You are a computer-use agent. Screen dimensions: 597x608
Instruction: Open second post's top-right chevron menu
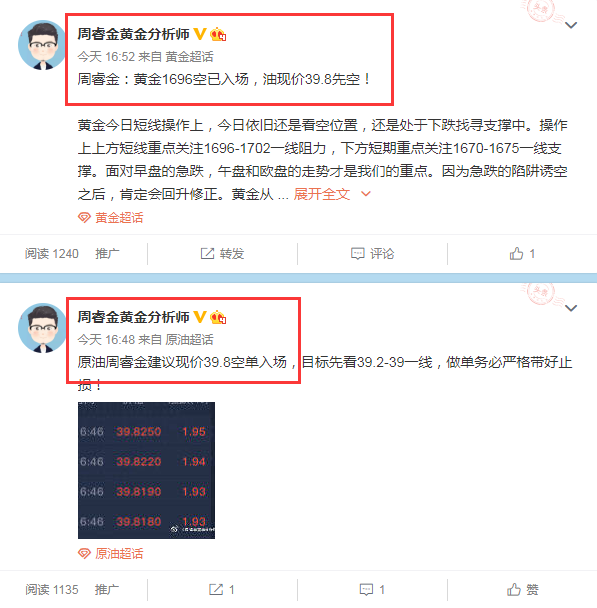pos(571,308)
